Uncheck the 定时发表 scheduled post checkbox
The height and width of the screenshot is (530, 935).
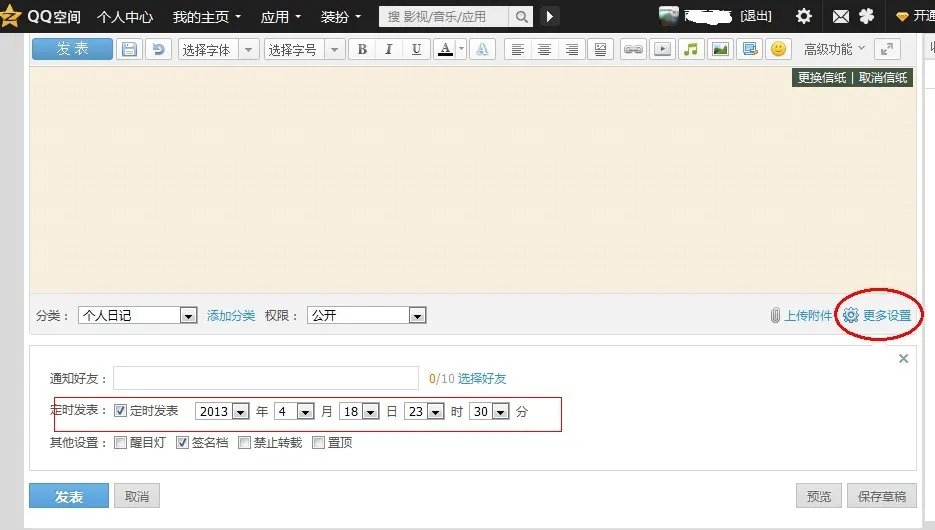click(x=120, y=411)
